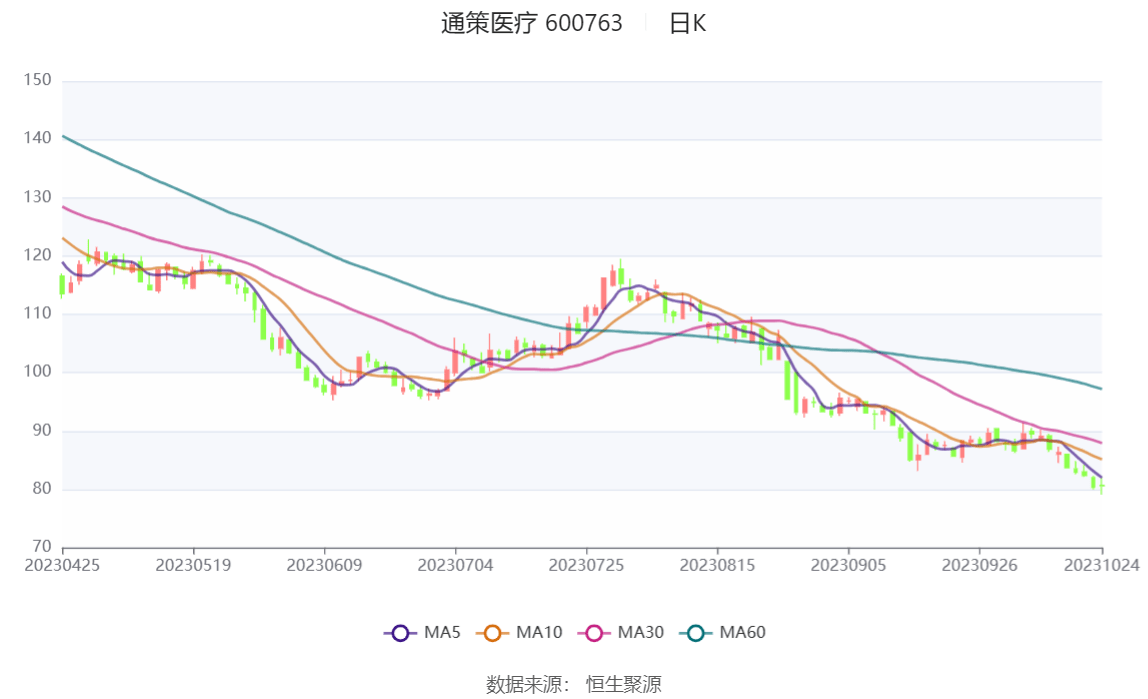
Task: Select the 20230609 date axis label
Action: pos(324,565)
